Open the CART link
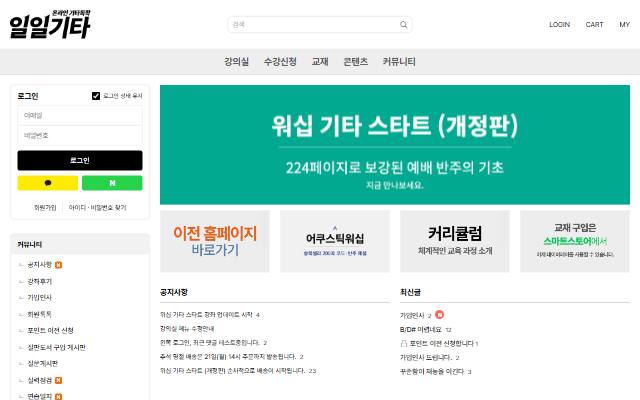The image size is (640, 400). pyautogui.click(x=594, y=24)
